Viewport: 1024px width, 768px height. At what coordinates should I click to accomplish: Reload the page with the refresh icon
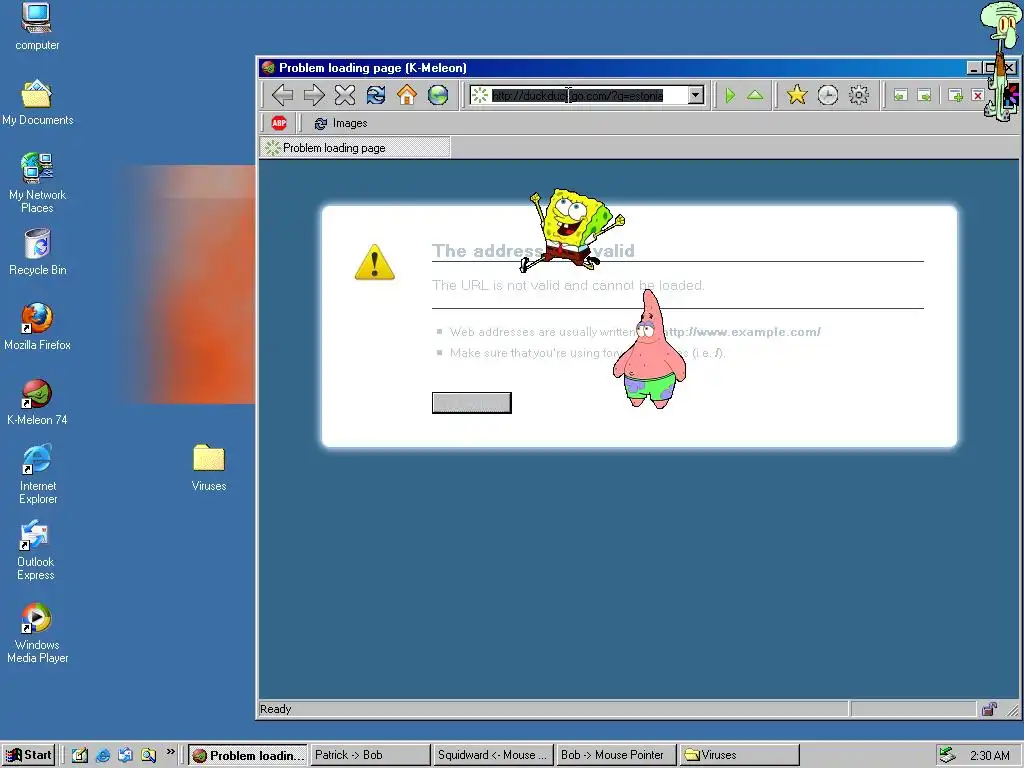[x=376, y=95]
